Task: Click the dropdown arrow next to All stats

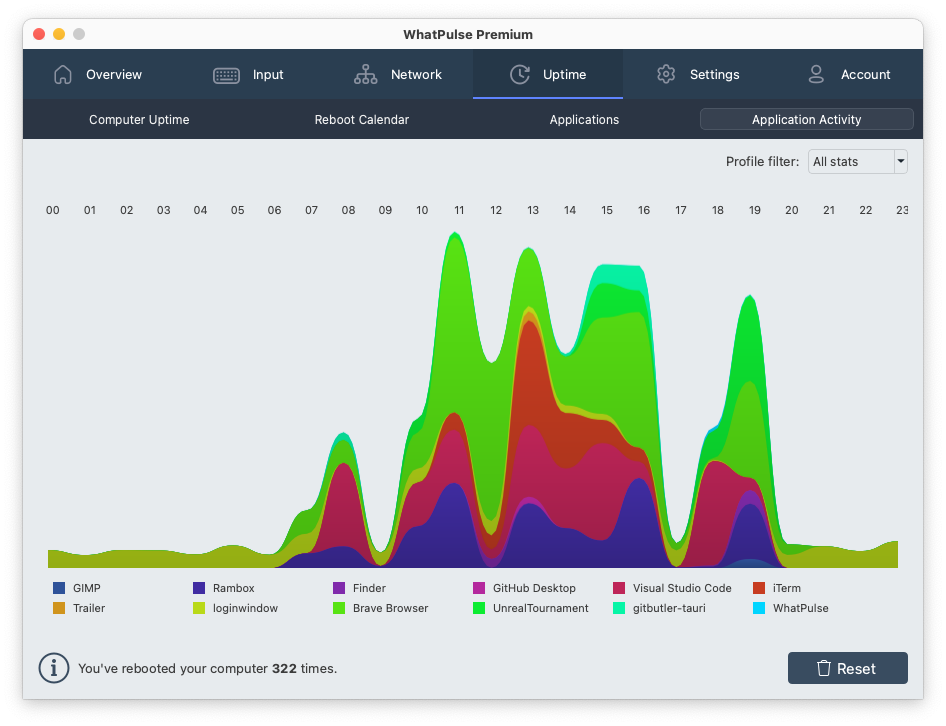Action: 899,160
